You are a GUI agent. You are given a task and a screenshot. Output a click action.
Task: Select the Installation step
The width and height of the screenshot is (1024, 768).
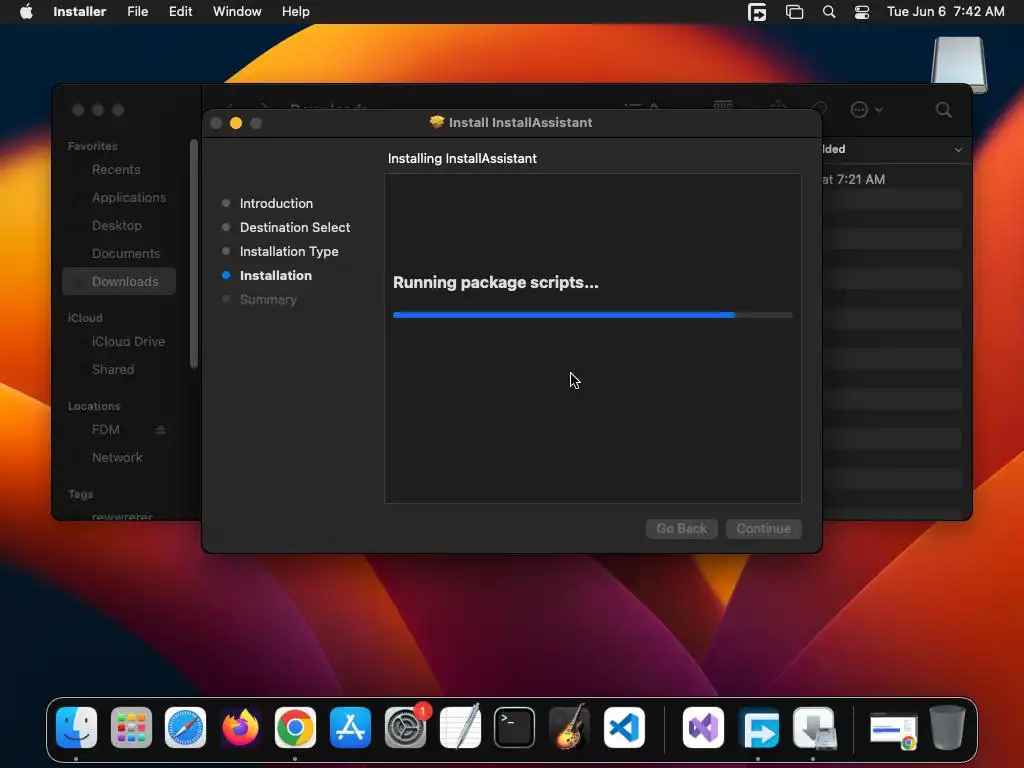[x=275, y=276]
